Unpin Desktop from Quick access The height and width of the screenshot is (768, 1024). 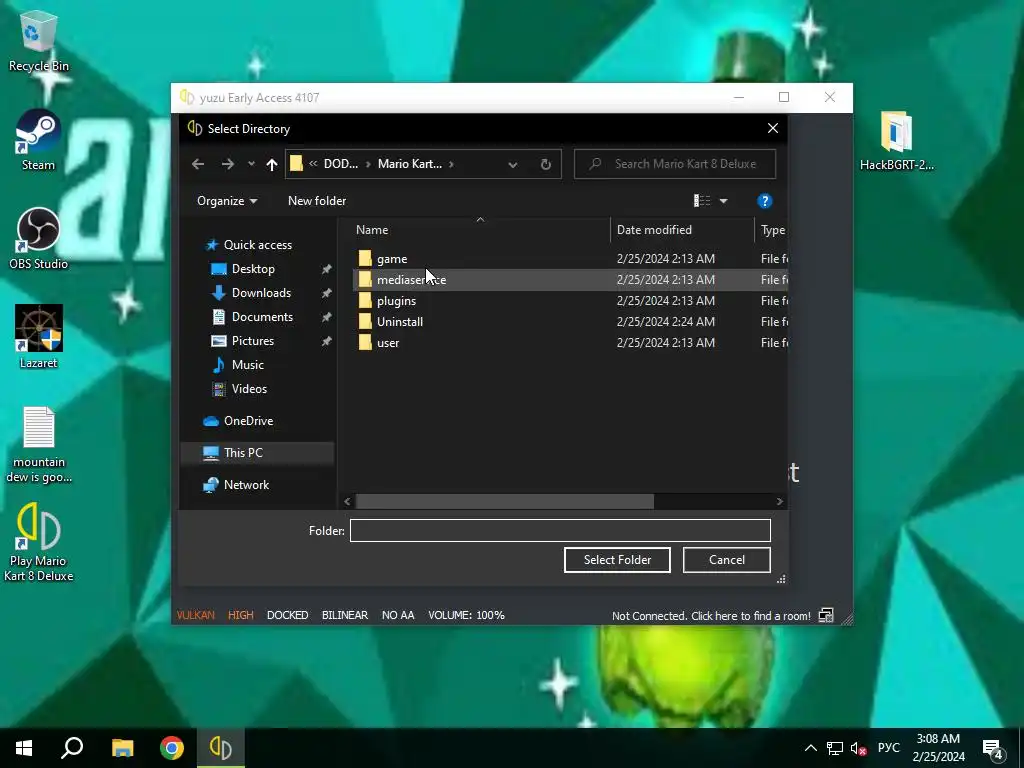(x=326, y=269)
